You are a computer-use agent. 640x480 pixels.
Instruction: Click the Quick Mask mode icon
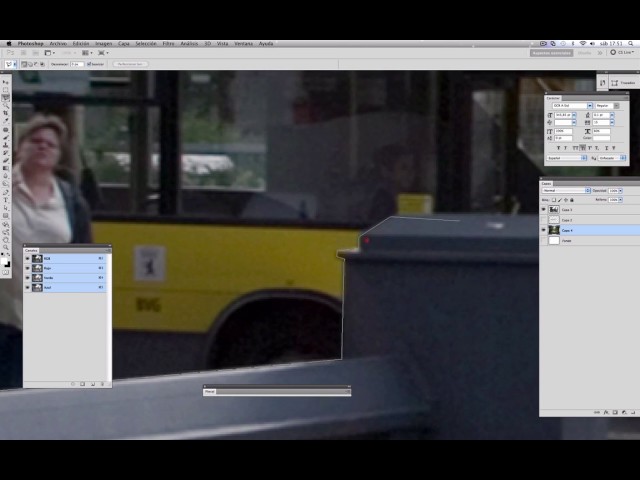point(6,272)
